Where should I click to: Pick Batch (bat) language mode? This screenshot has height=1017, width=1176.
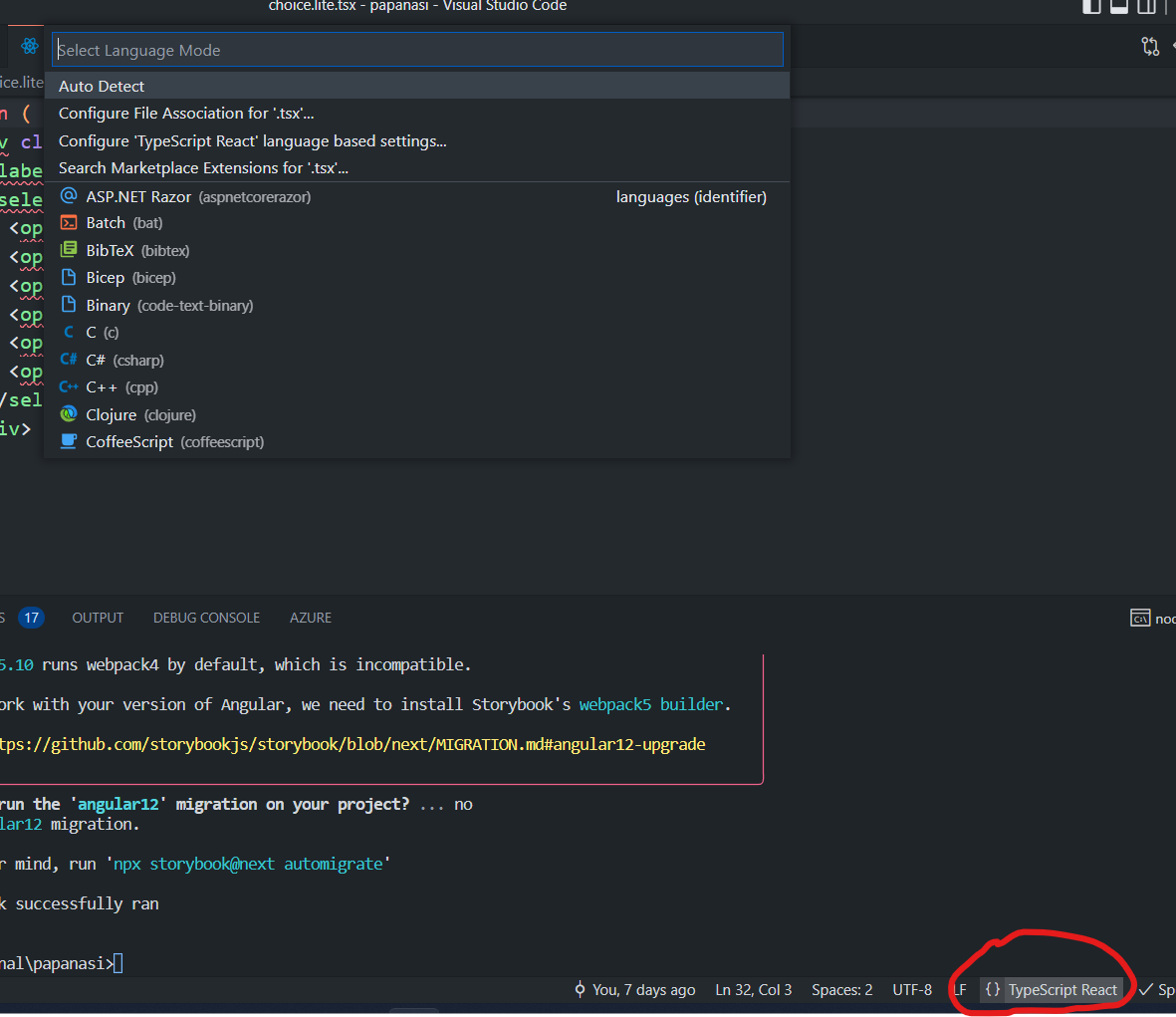click(x=418, y=223)
